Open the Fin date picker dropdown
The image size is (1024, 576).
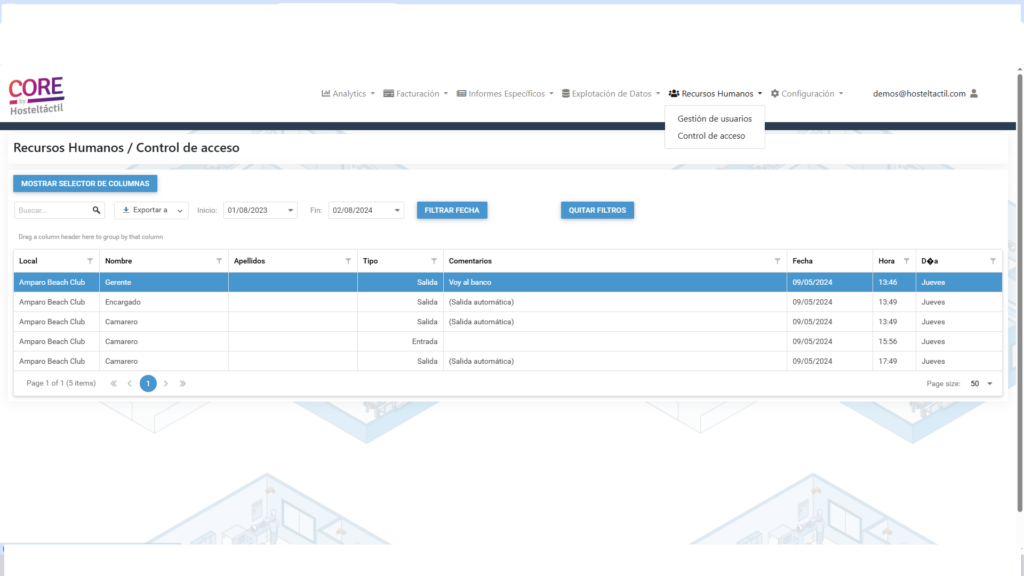pos(397,210)
